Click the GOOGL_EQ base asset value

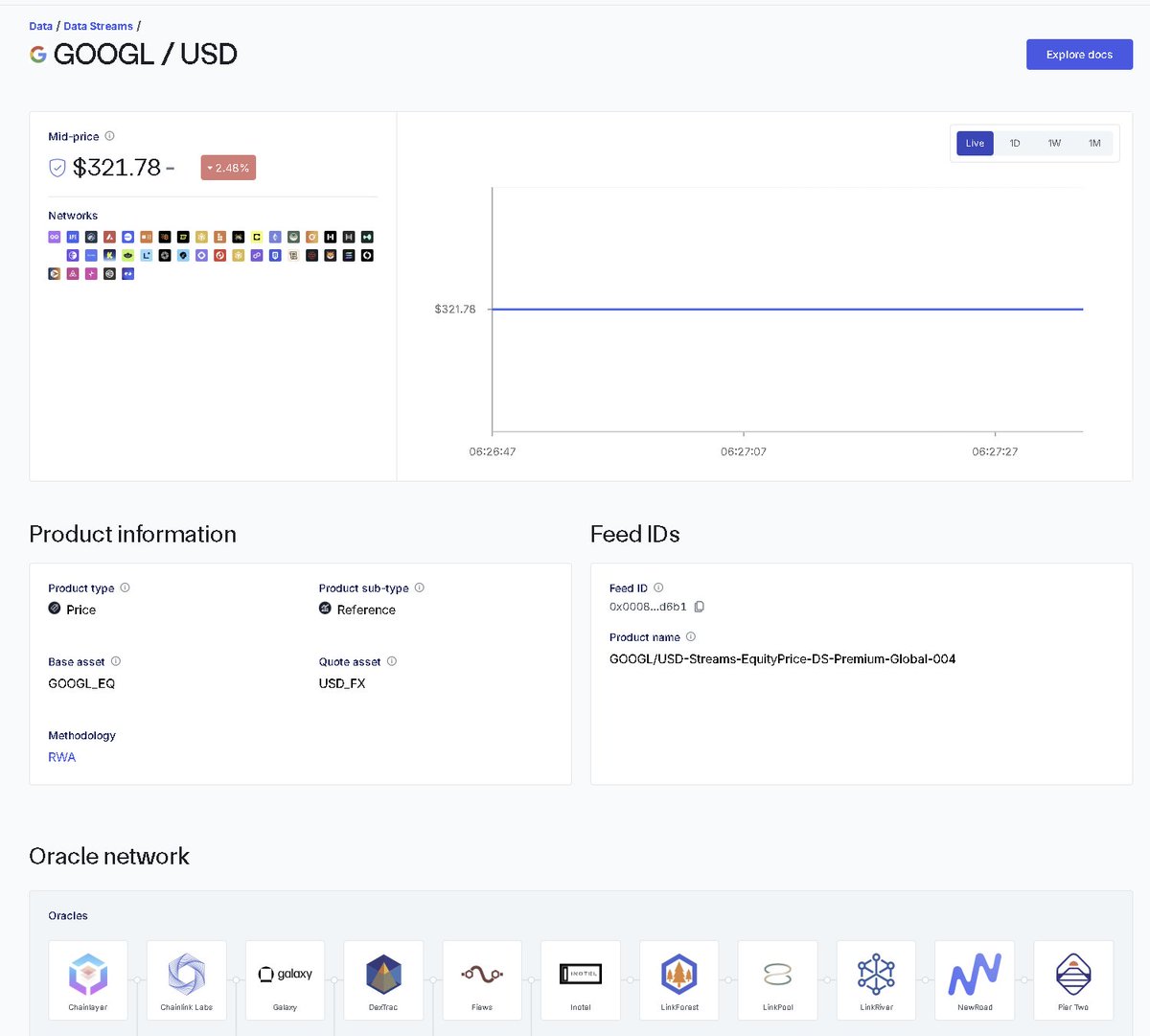(81, 683)
